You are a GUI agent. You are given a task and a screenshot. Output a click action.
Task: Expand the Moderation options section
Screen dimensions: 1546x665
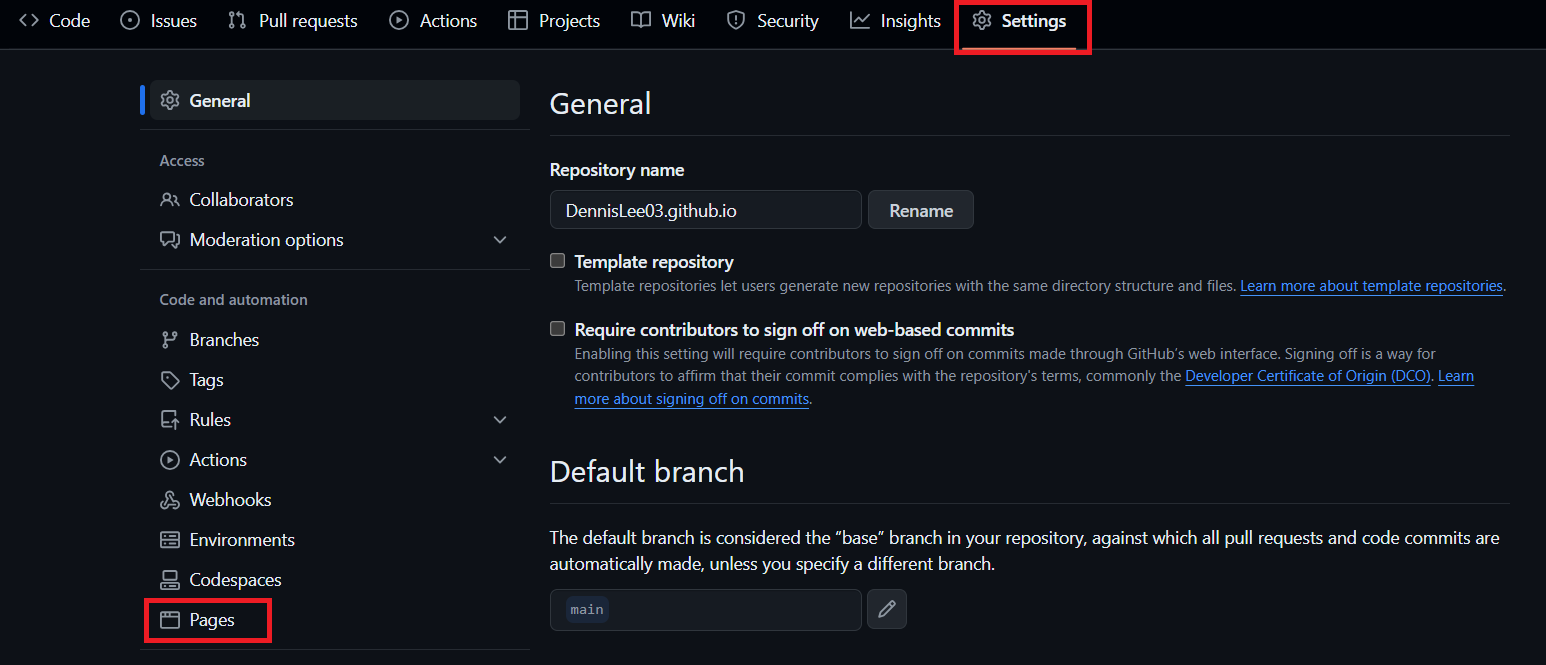[500, 240]
